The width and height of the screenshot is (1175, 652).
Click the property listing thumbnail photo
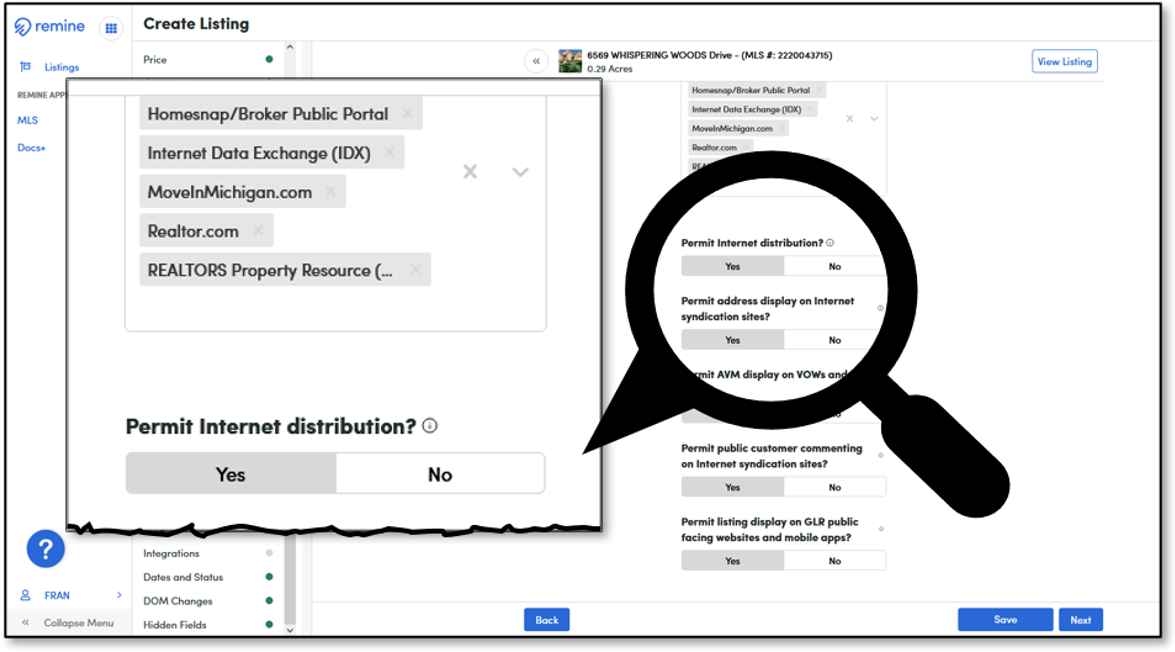(x=570, y=61)
